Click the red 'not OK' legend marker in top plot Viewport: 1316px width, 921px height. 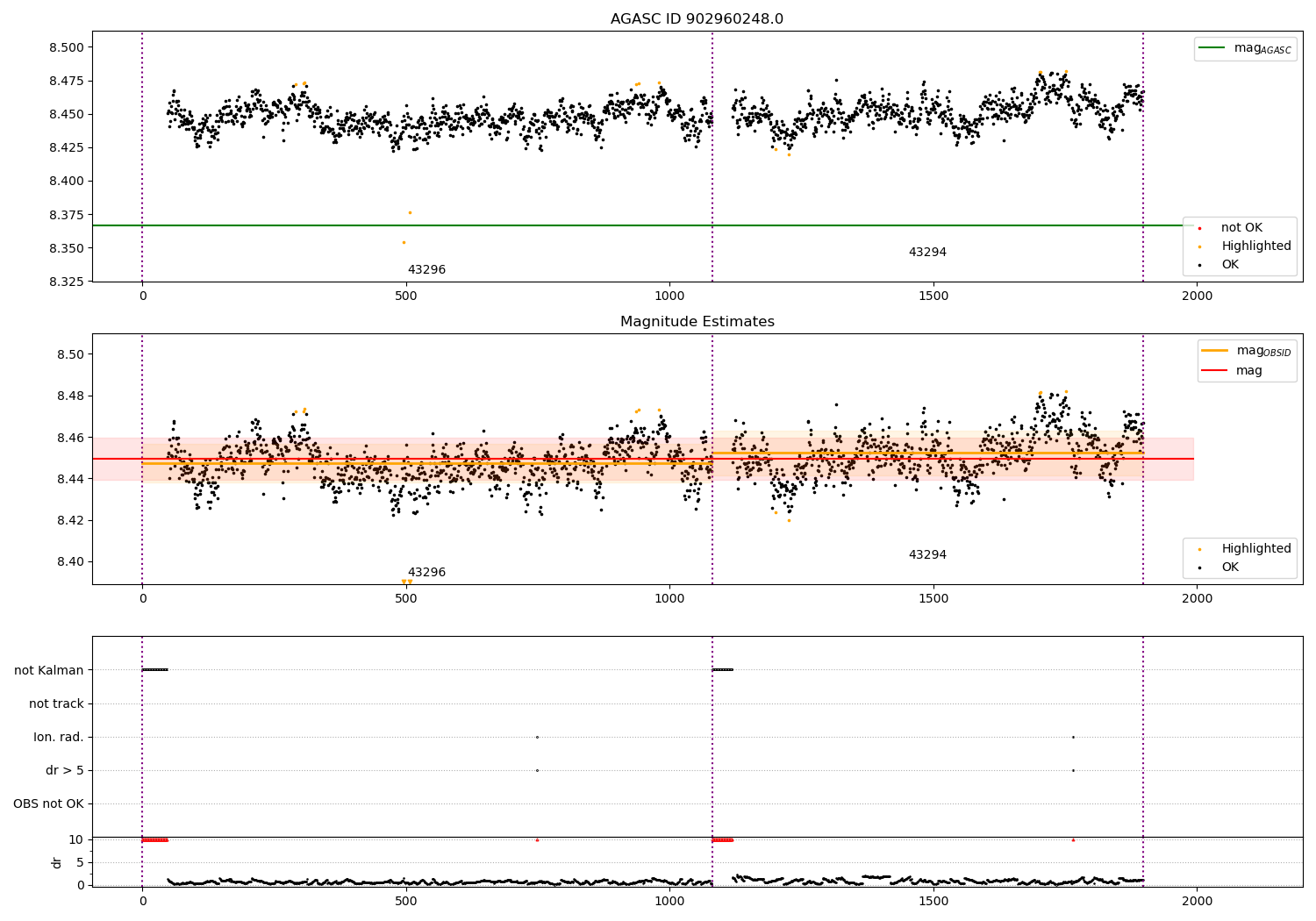(1199, 228)
